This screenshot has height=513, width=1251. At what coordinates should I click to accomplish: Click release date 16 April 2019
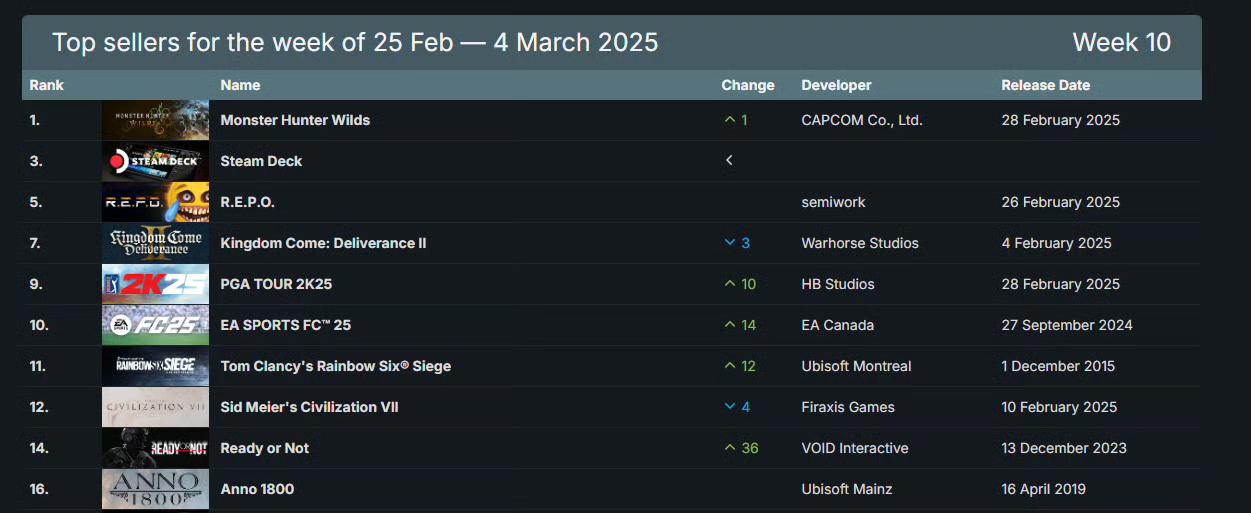pyautogui.click(x=1043, y=489)
